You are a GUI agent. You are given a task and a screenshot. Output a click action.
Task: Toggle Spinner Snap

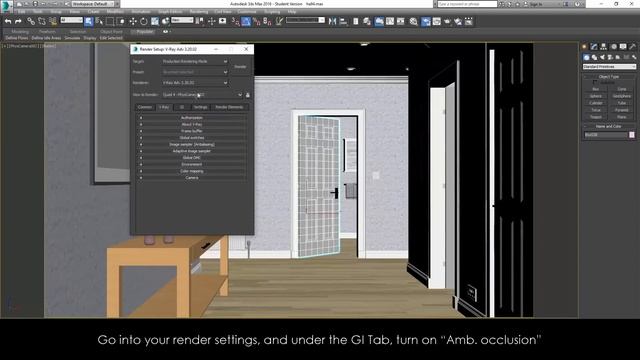coord(267,21)
